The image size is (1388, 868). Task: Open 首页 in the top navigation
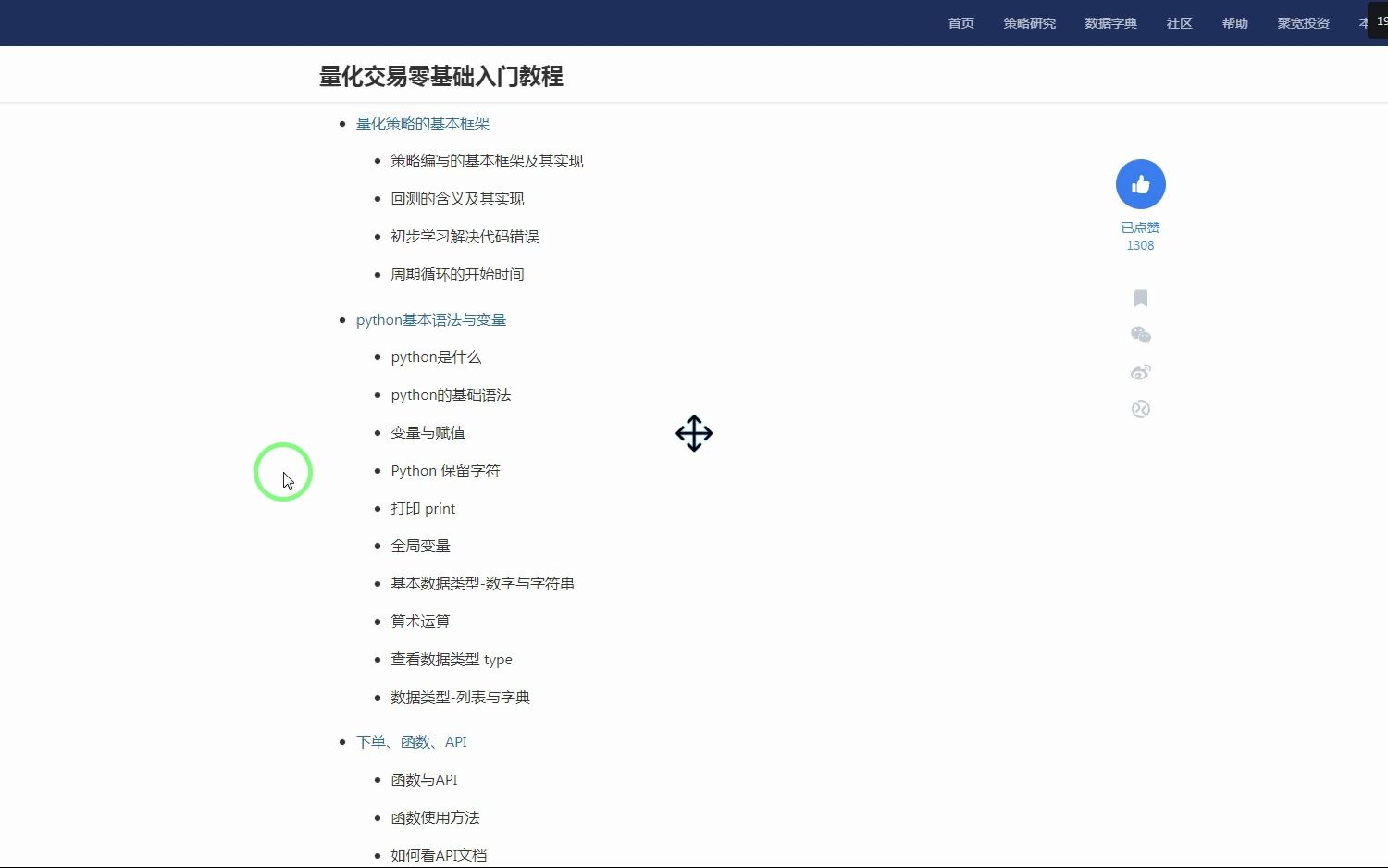click(x=961, y=23)
